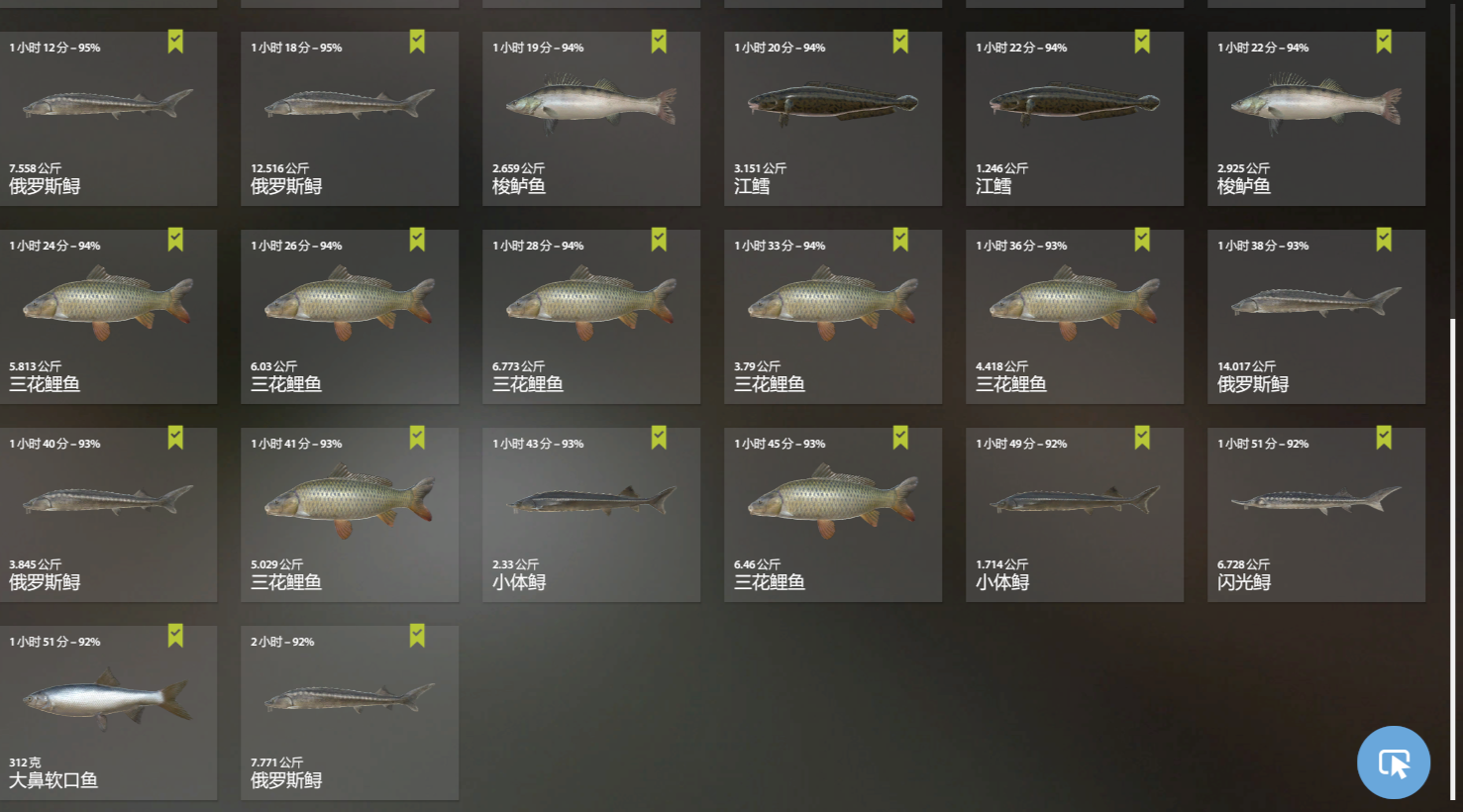Open the 7.771公斤 俄罗斯鲟 catch card
The width and height of the screenshot is (1463, 812).
pos(350,713)
